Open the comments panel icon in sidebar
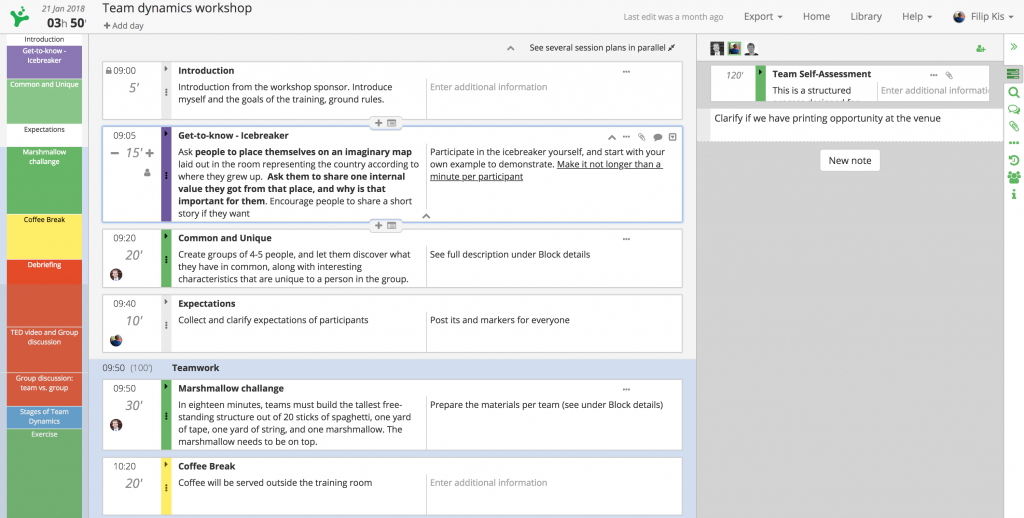Screen dimensions: 1024x518 (x=1014, y=110)
